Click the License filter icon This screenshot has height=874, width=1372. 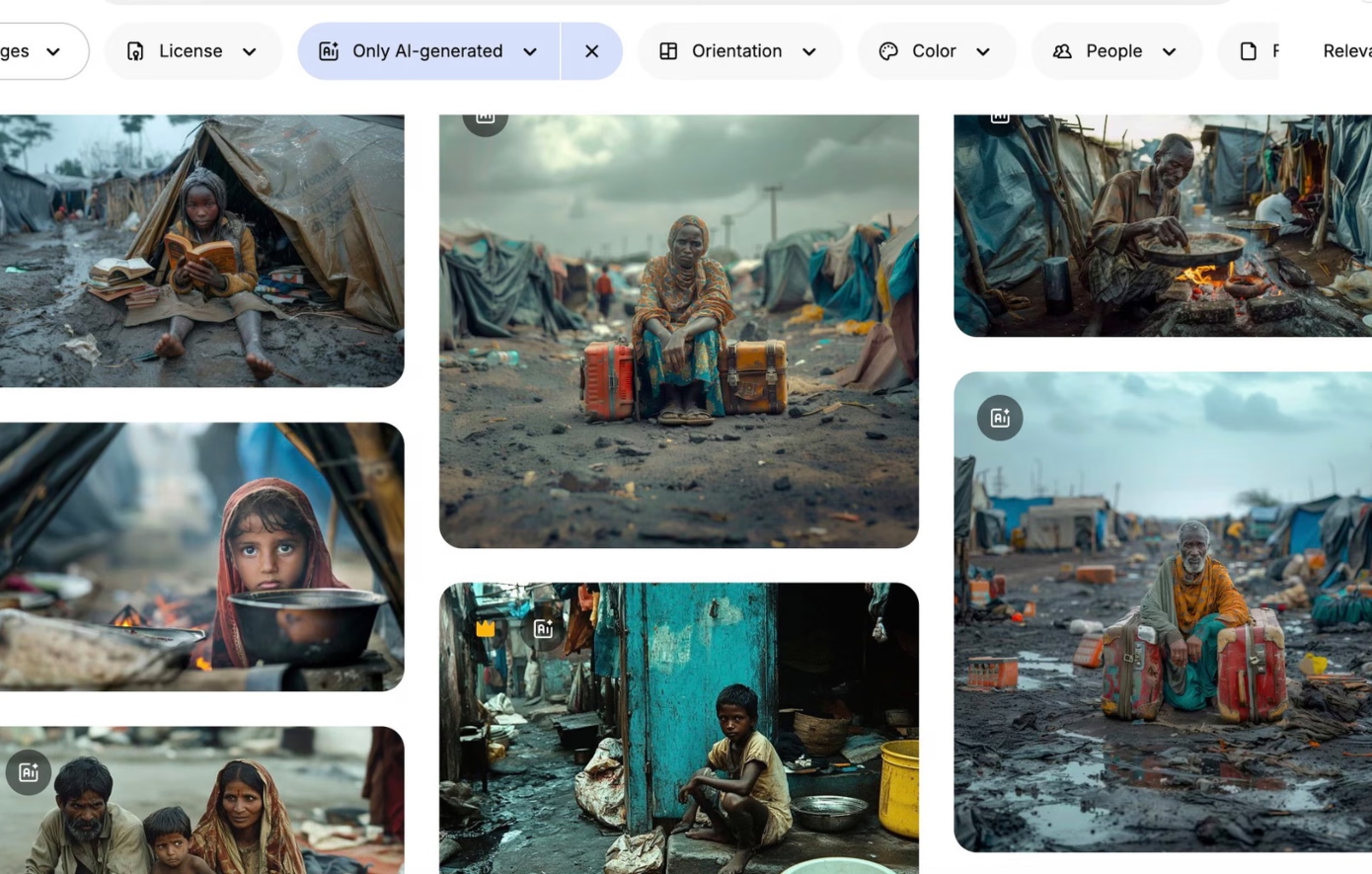click(x=135, y=51)
